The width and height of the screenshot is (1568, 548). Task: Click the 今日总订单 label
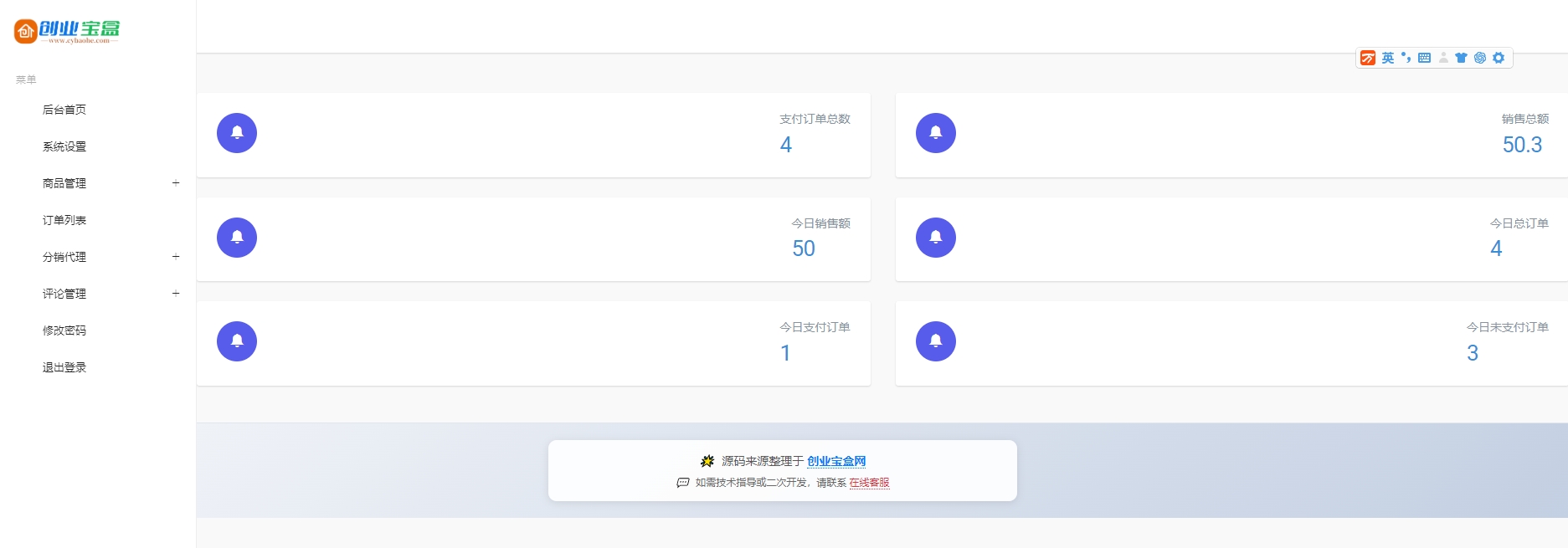[x=1519, y=223]
